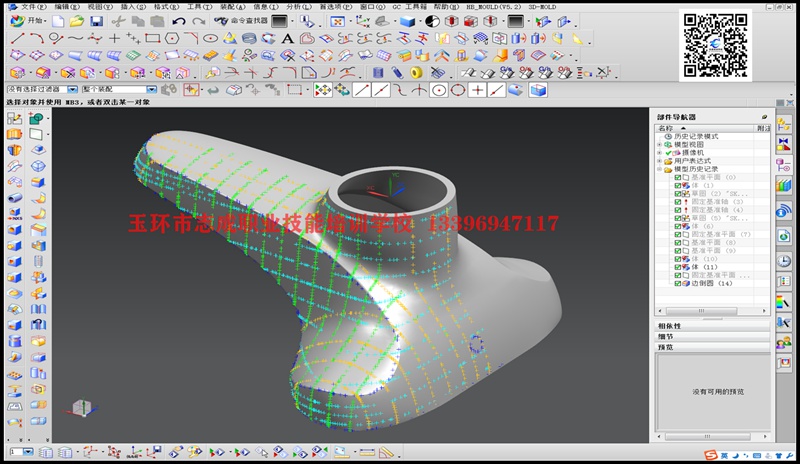Expand the 用户表达式 tree node
Viewport: 800px width, 464px height.
pyautogui.click(x=659, y=161)
